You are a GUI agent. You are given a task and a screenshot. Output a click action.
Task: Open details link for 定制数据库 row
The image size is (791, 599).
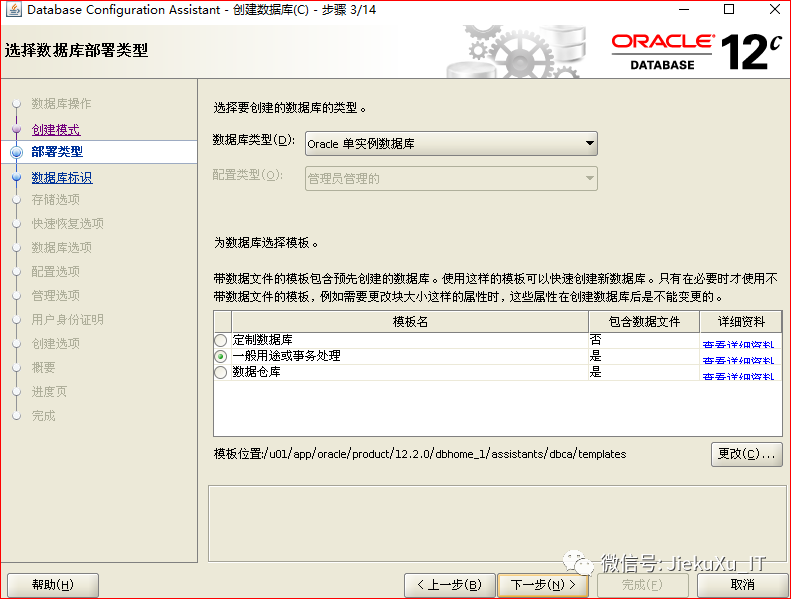pos(738,344)
